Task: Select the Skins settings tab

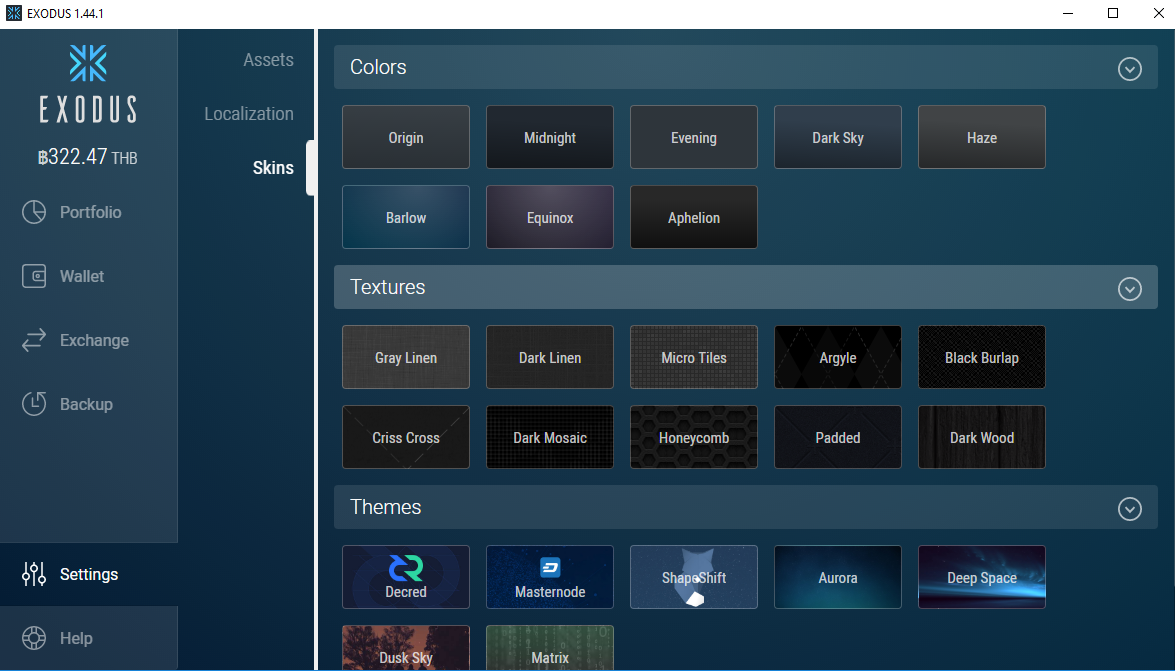Action: 273,168
